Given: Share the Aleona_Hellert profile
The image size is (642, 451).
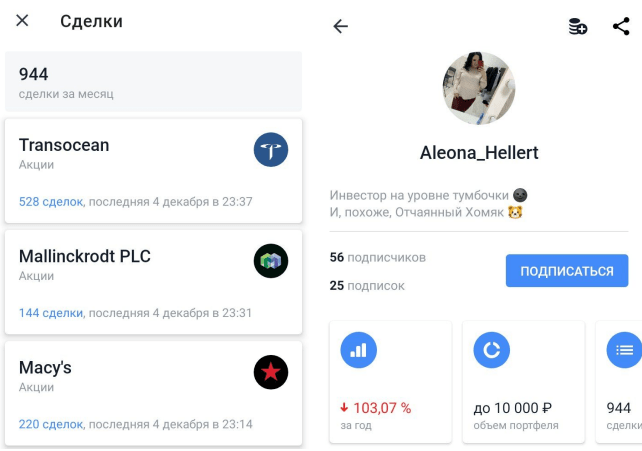Looking at the screenshot, I should tap(621, 27).
